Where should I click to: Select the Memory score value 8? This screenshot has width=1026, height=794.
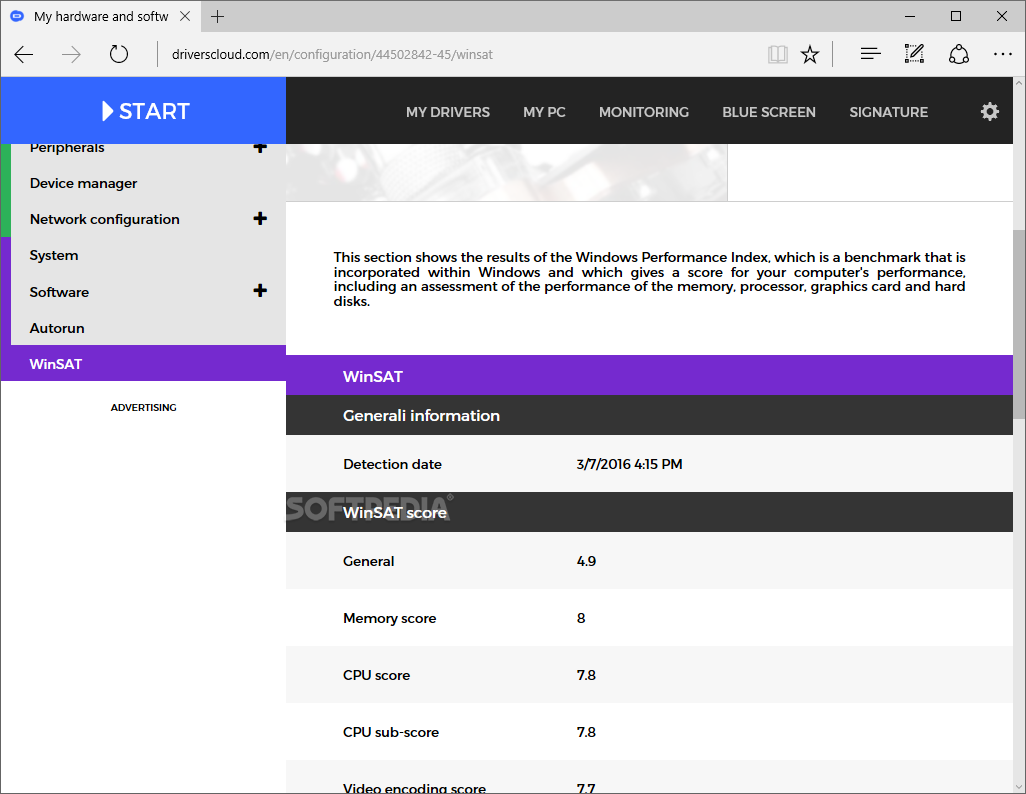coord(580,618)
